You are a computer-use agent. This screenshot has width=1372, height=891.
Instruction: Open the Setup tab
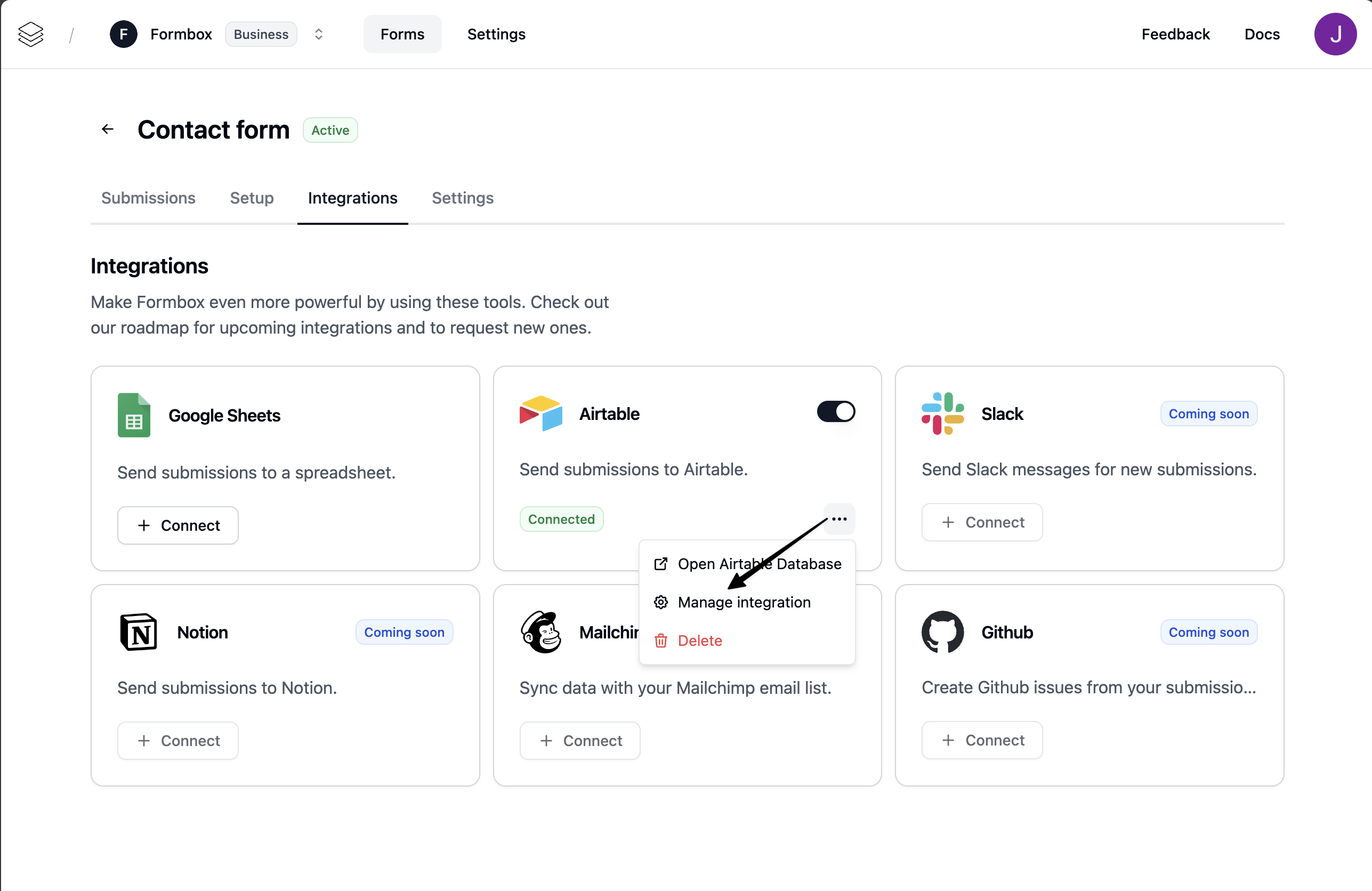coord(252,198)
